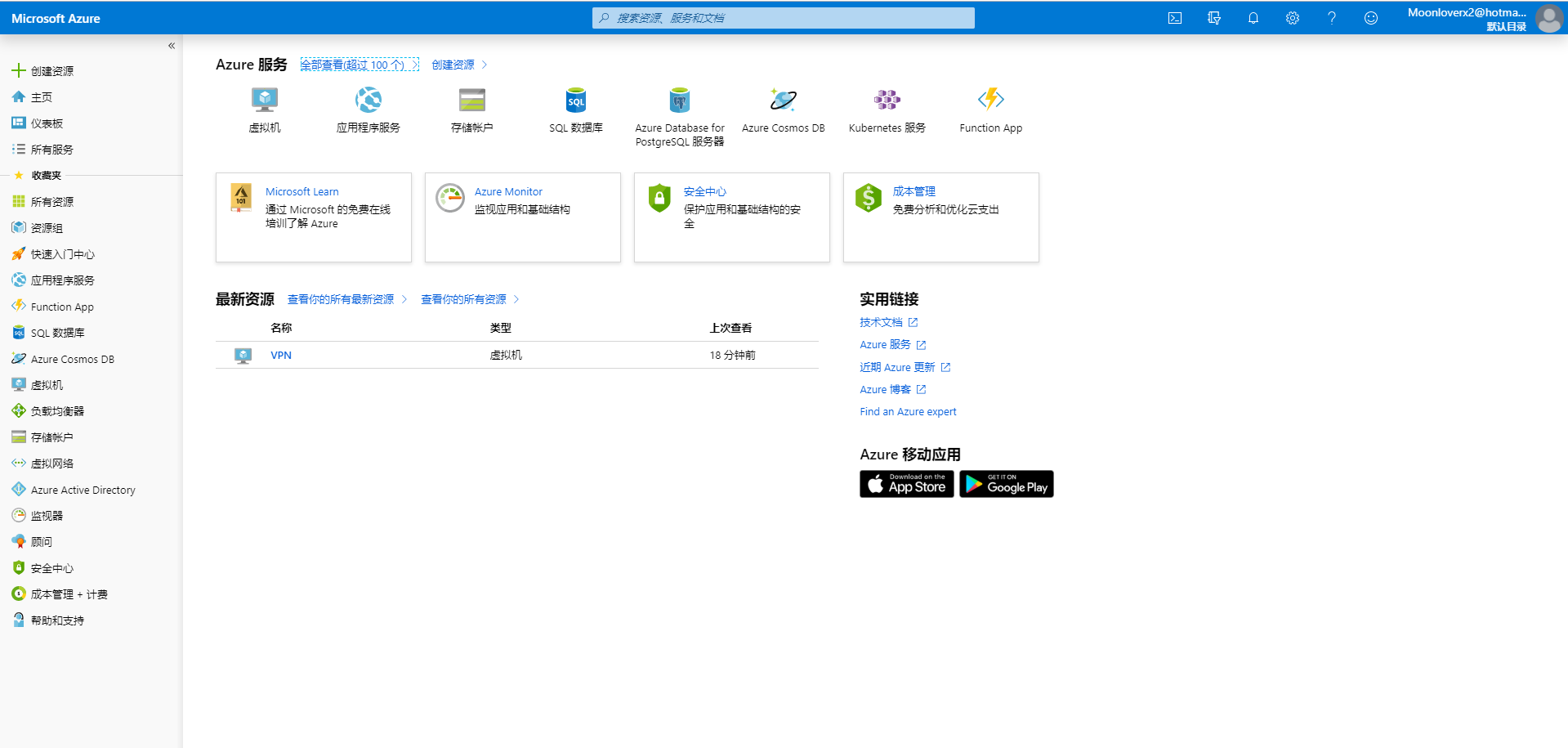Open VPN virtual machine resource
The height and width of the screenshot is (748, 1568).
[x=281, y=355]
